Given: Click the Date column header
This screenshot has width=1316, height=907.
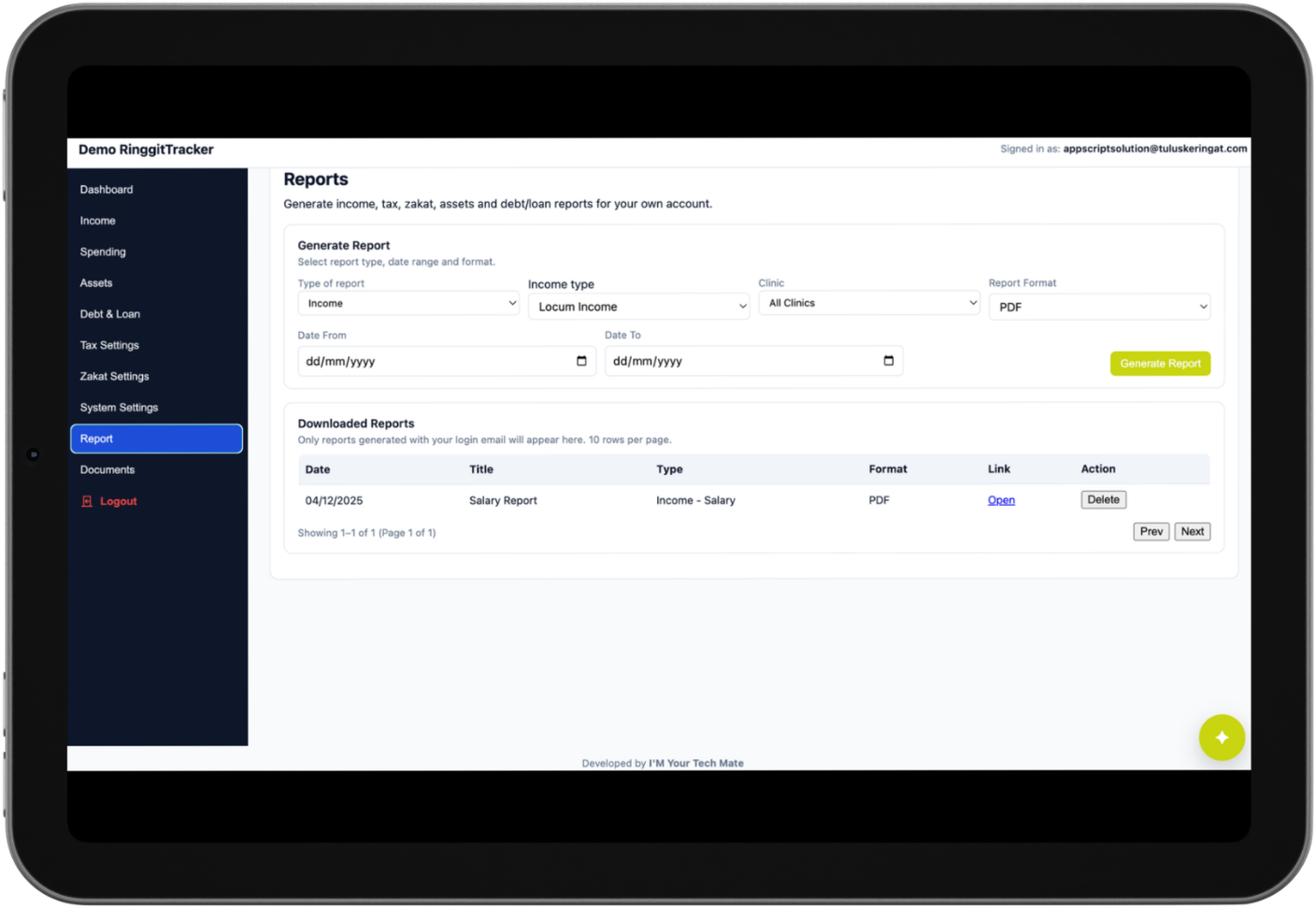Looking at the screenshot, I should 318,469.
